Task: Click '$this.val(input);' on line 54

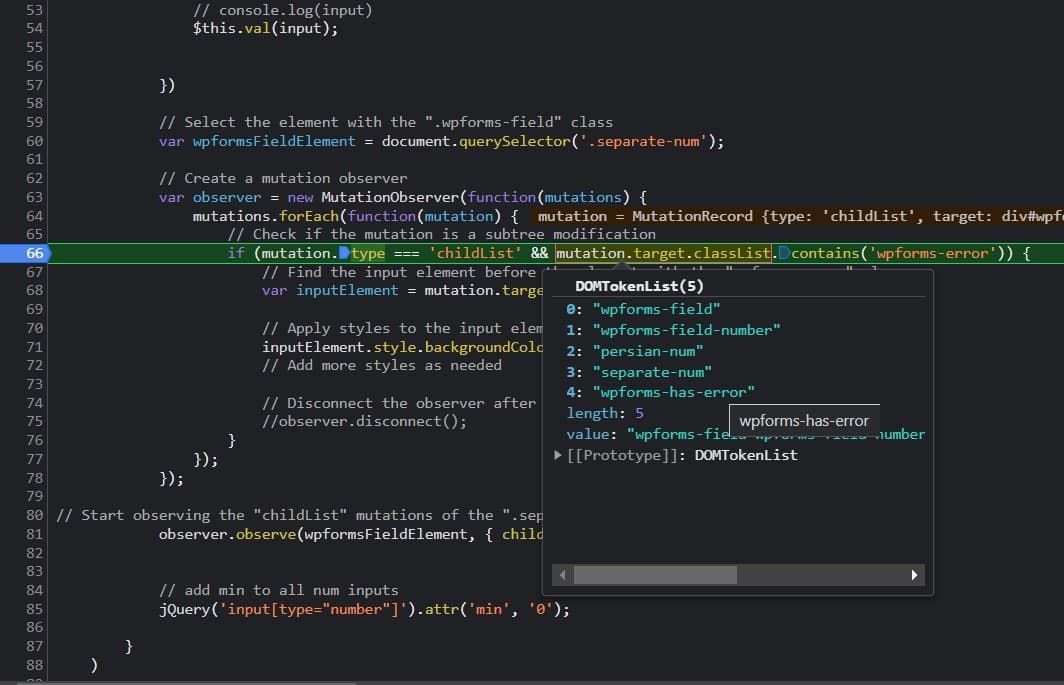Action: pos(265,29)
